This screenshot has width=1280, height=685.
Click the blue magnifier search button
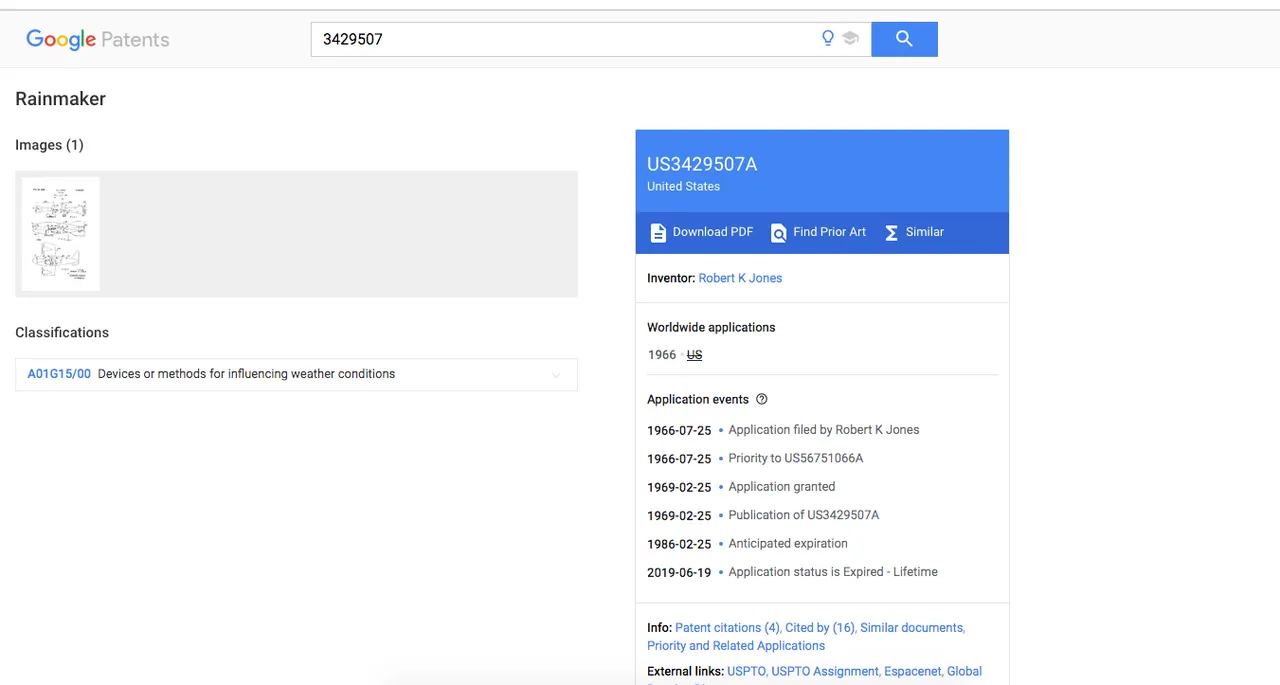(904, 39)
